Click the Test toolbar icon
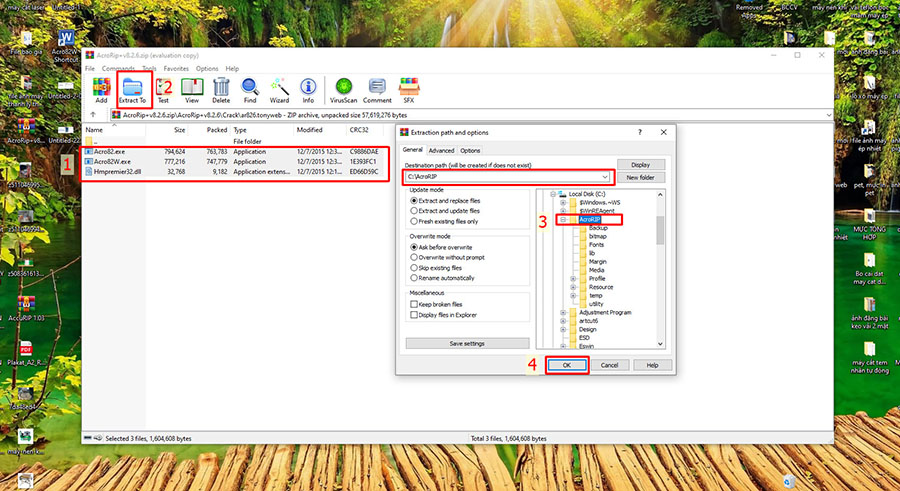 click(164, 90)
